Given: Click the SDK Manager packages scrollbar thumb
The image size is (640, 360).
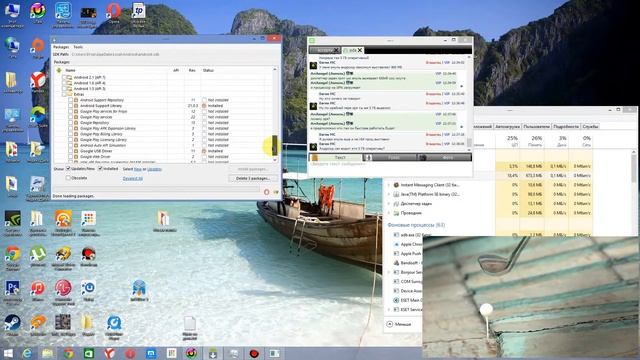Looking at the screenshot, I should [x=275, y=145].
